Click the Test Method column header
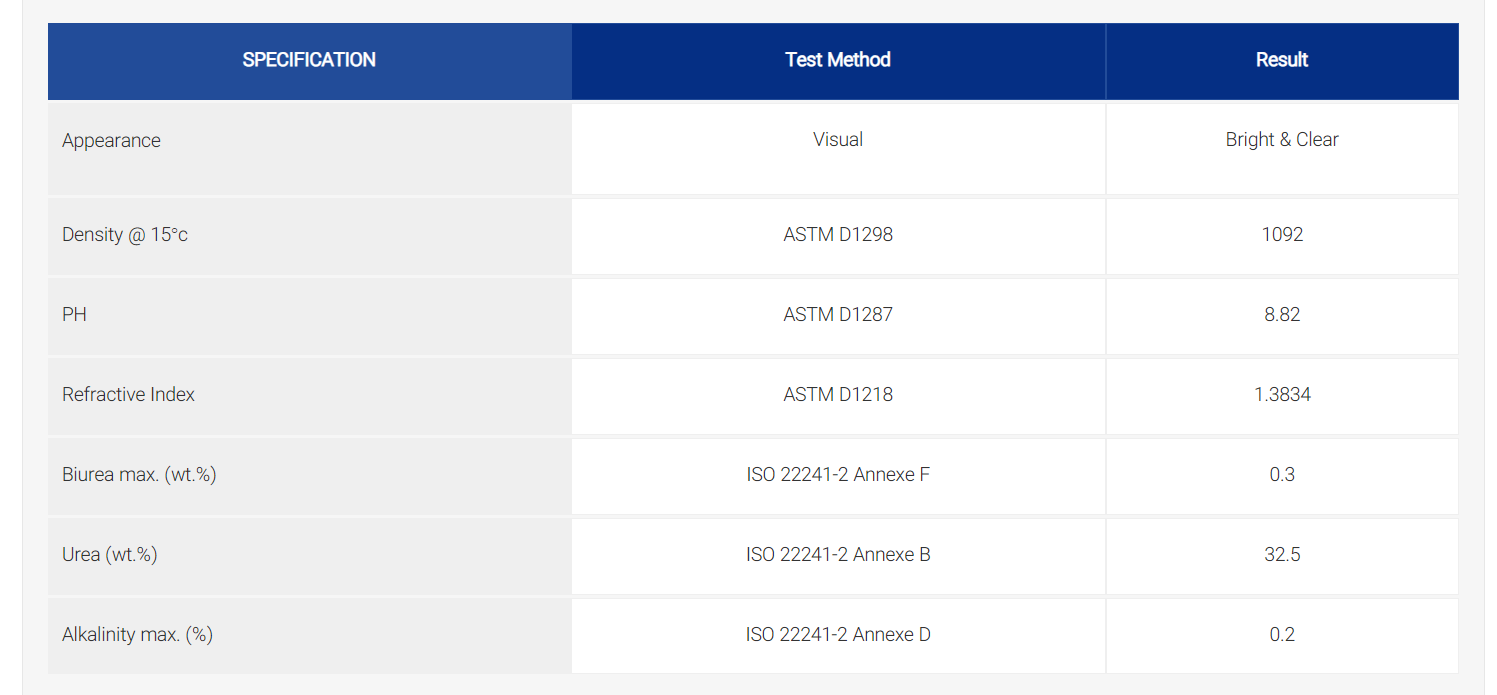This screenshot has width=1497, height=695. pyautogui.click(x=838, y=60)
